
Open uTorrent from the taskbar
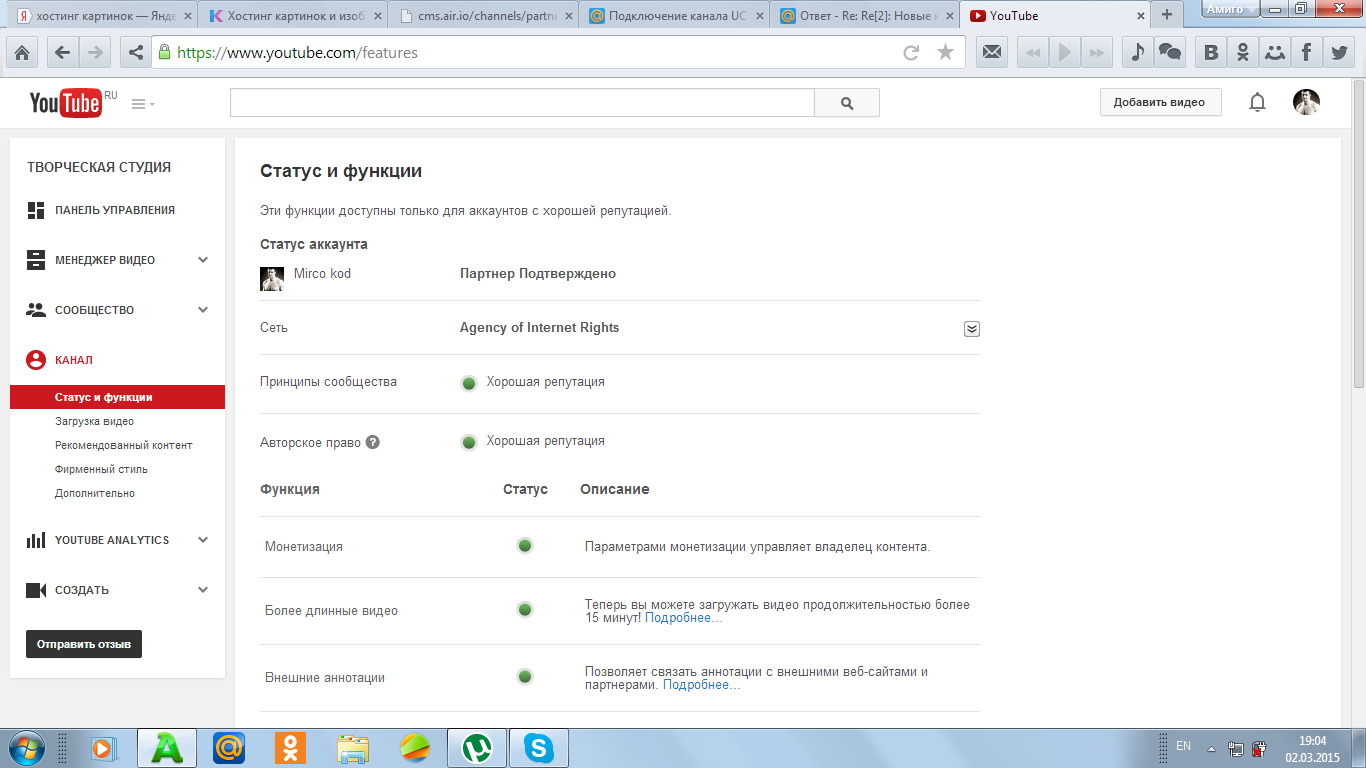(x=475, y=747)
